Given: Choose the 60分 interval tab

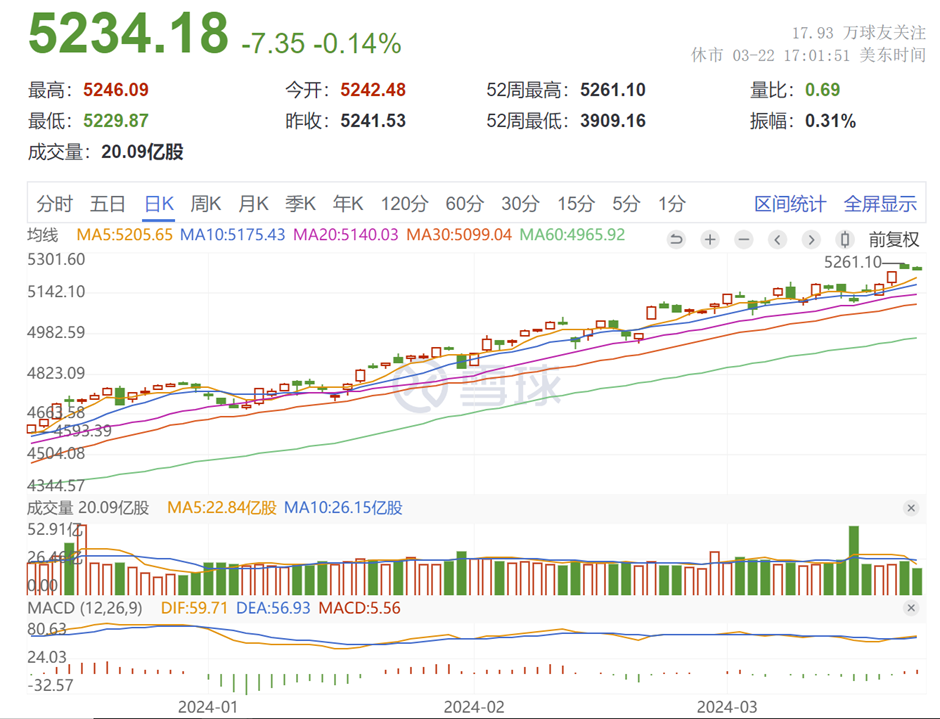Looking at the screenshot, I should pyautogui.click(x=464, y=204).
